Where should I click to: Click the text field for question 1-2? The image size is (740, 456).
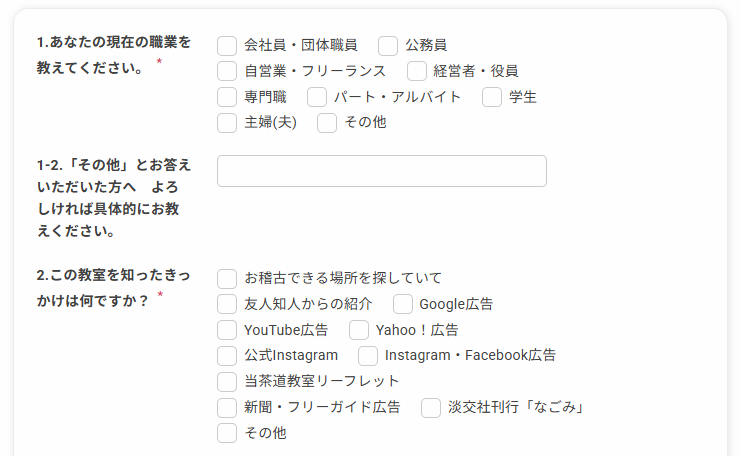(x=381, y=171)
